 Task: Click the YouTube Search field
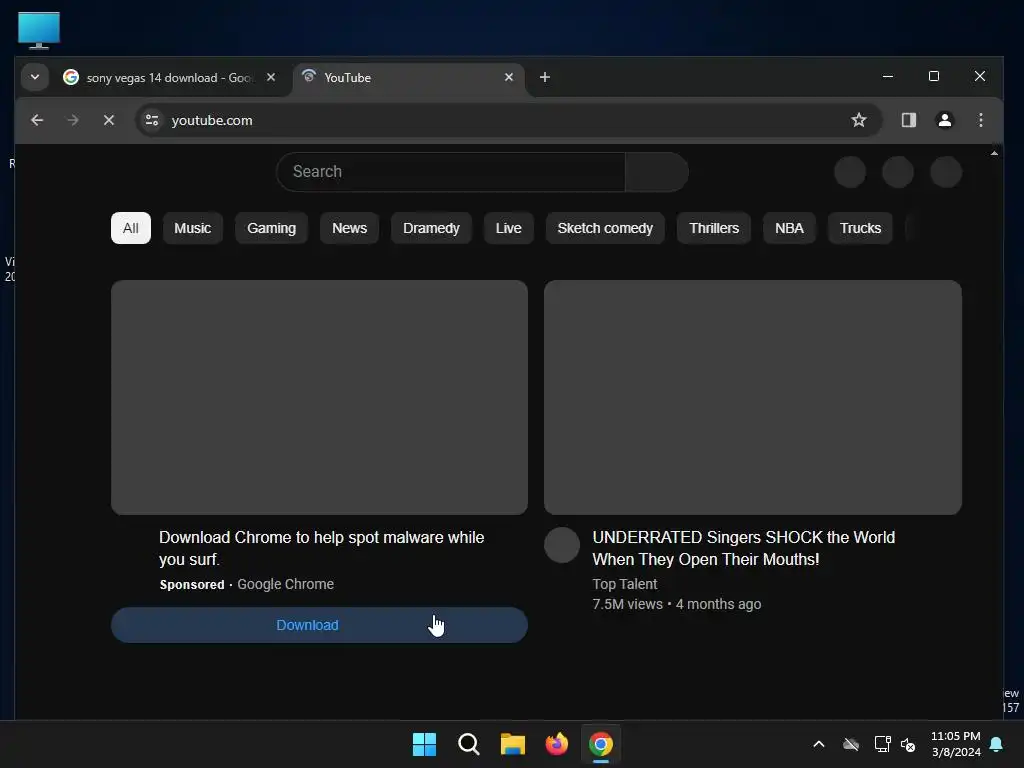(451, 172)
